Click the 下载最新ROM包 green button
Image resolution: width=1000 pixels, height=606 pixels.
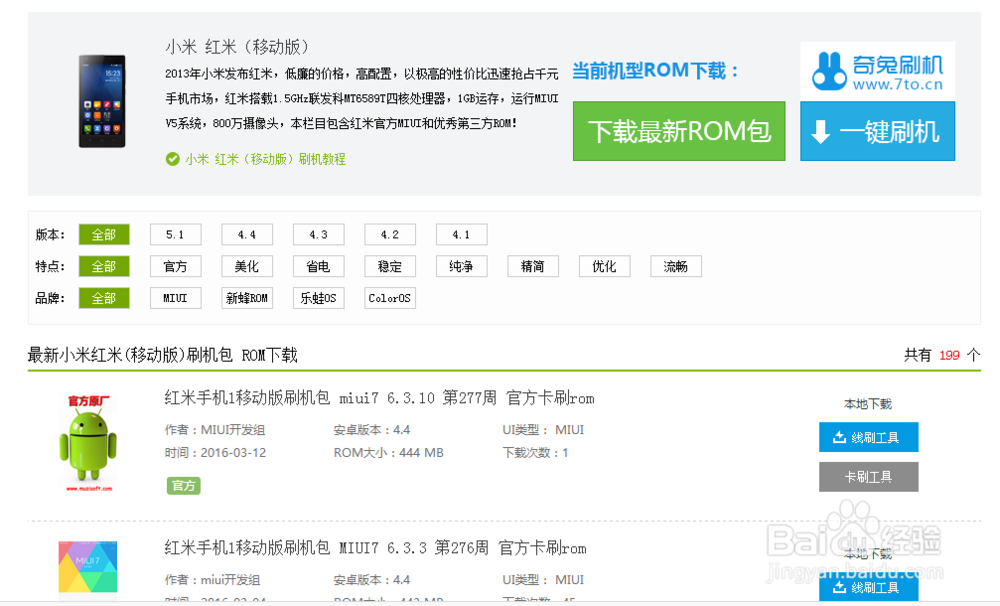pyautogui.click(x=679, y=131)
